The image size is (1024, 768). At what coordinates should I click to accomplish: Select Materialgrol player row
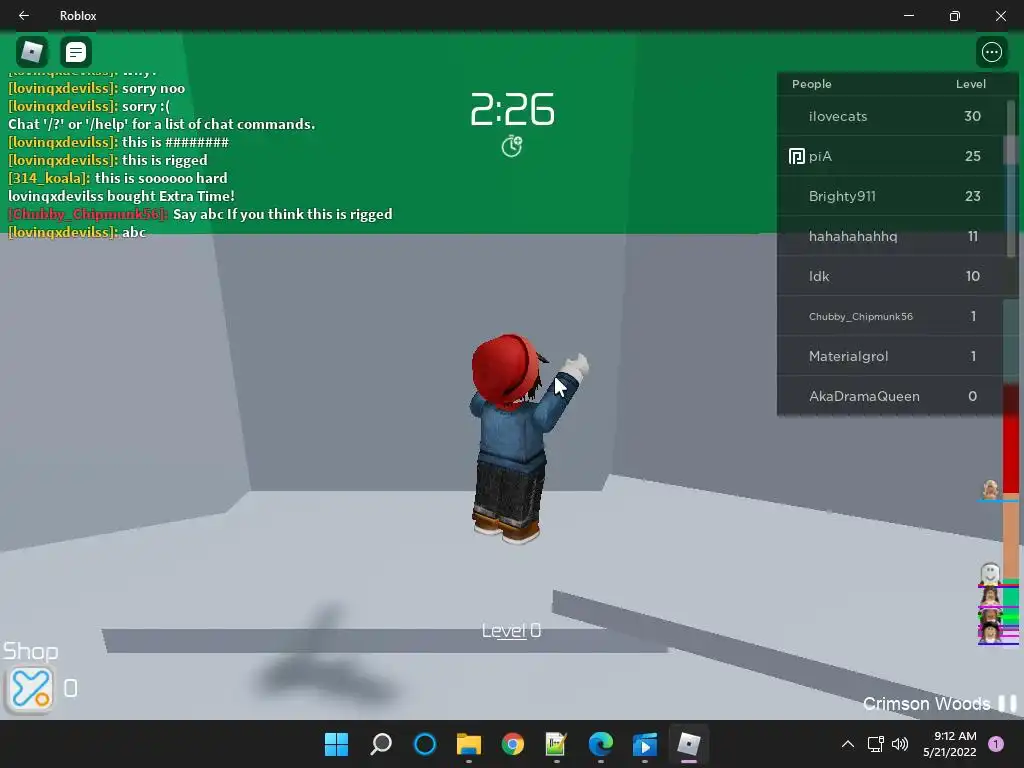889,356
